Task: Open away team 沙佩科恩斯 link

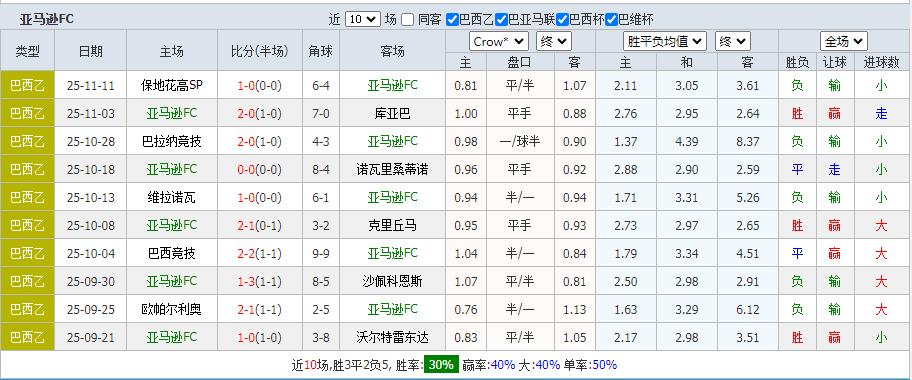Action: (393, 282)
